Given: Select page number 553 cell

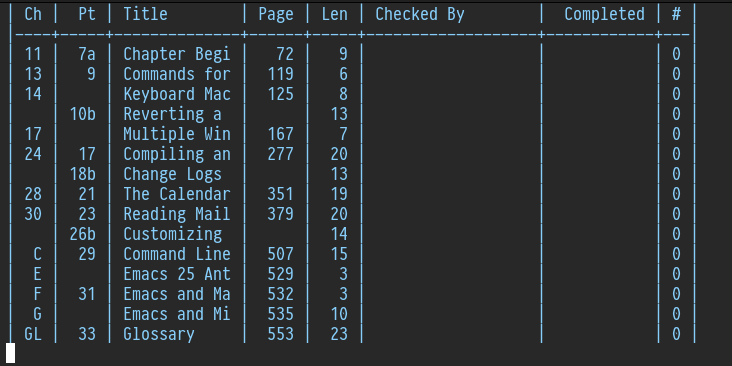Looking at the screenshot, I should 281,335.
